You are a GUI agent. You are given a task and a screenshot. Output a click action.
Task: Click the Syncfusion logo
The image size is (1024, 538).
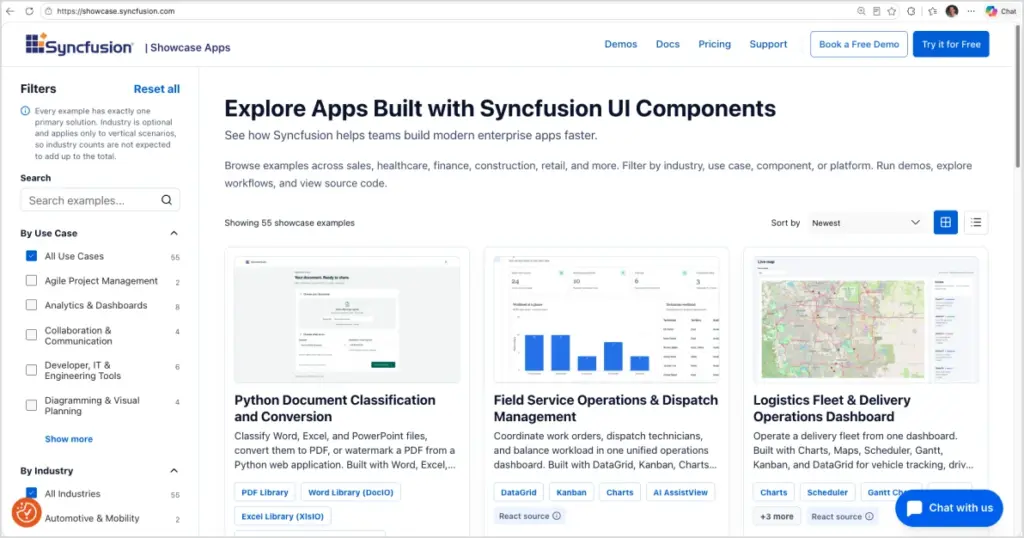pyautogui.click(x=79, y=44)
